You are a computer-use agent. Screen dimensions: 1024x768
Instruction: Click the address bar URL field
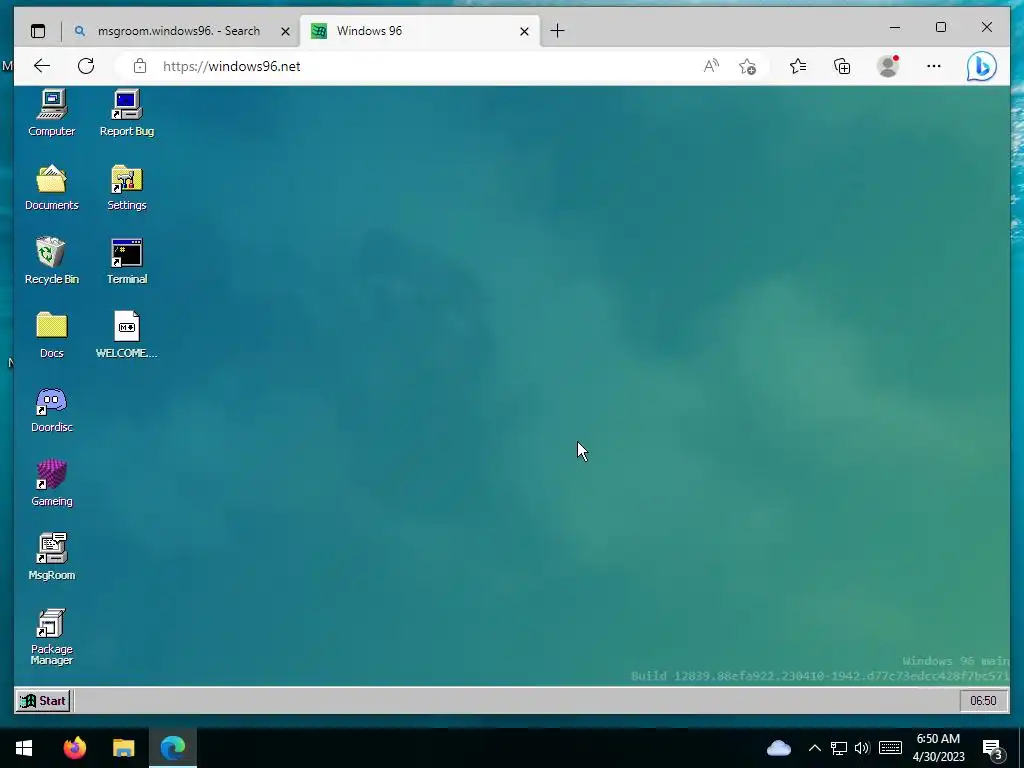[x=418, y=66]
